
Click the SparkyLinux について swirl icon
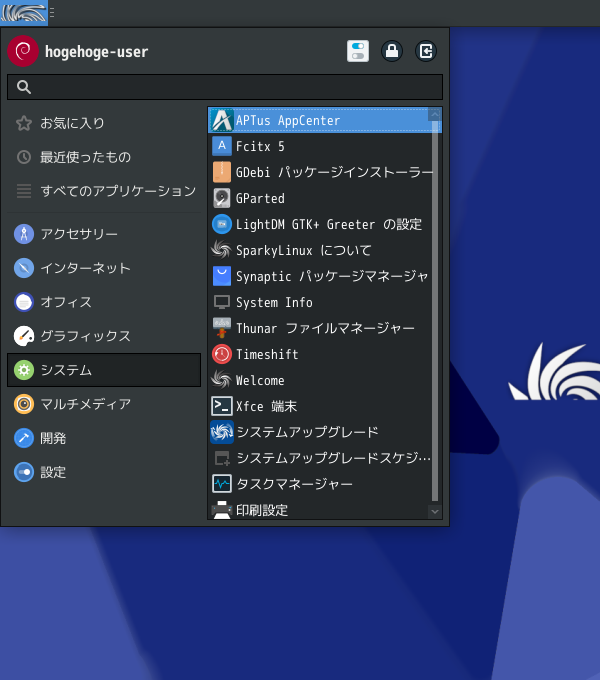[222, 250]
